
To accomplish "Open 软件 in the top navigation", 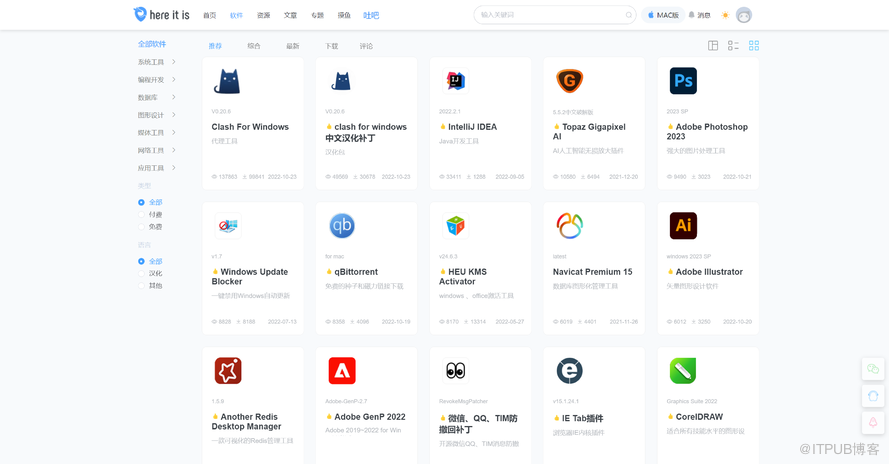I will click(236, 15).
